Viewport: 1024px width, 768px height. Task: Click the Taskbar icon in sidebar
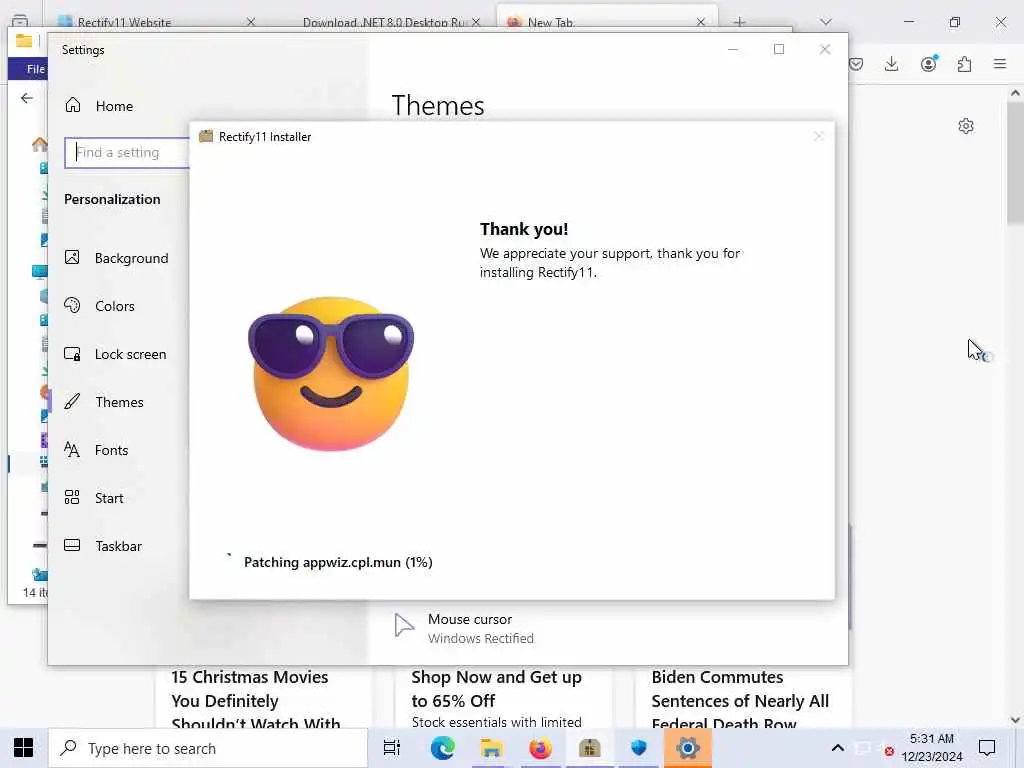(x=72, y=545)
